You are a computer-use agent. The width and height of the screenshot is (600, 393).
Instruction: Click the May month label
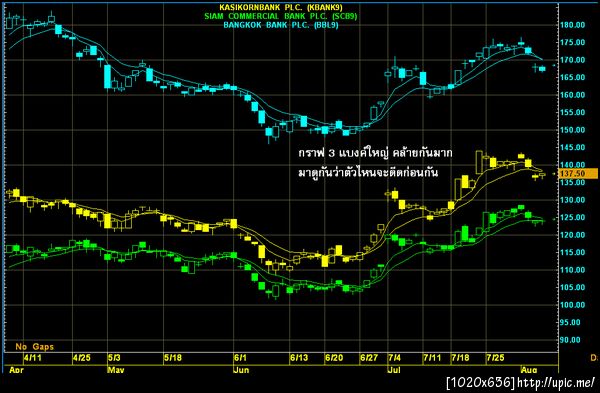[116, 370]
